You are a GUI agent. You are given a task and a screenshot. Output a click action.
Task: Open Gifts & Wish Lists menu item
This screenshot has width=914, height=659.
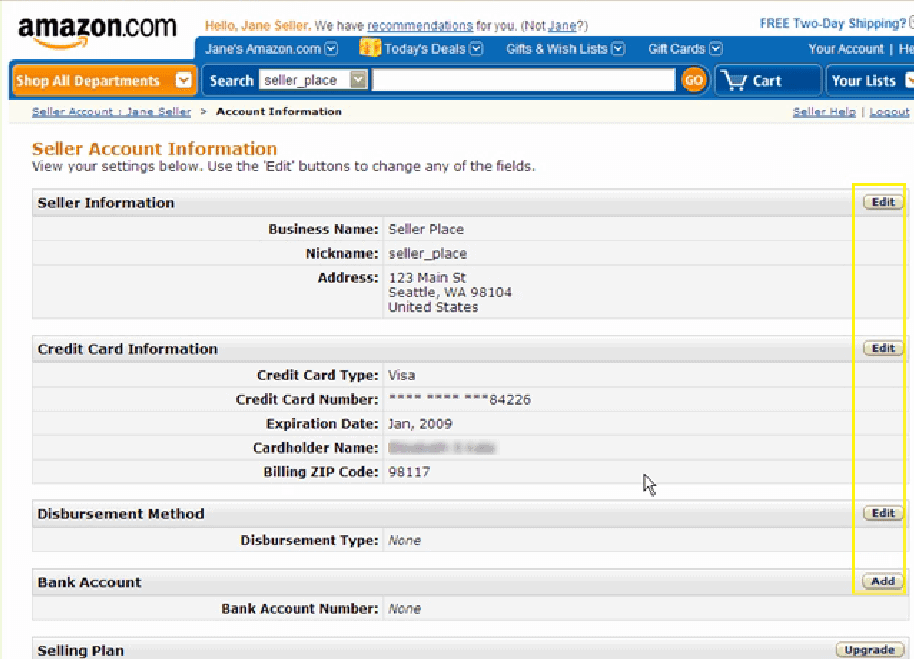[557, 49]
